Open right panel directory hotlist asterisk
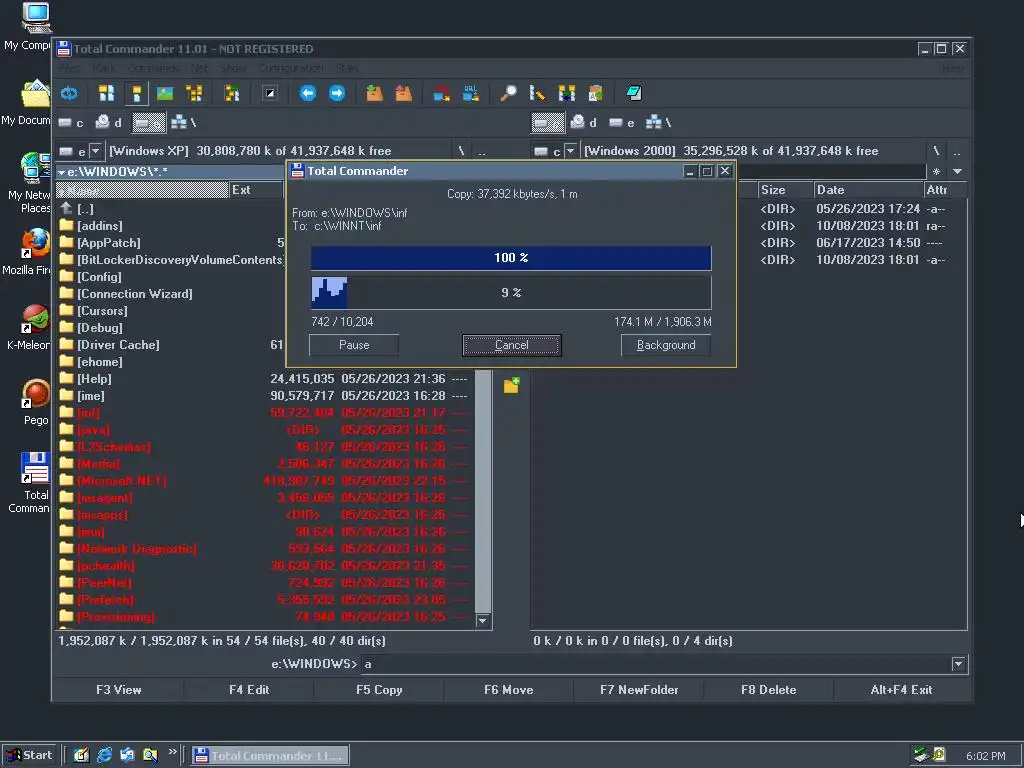Image resolution: width=1024 pixels, height=768 pixels. point(936,172)
